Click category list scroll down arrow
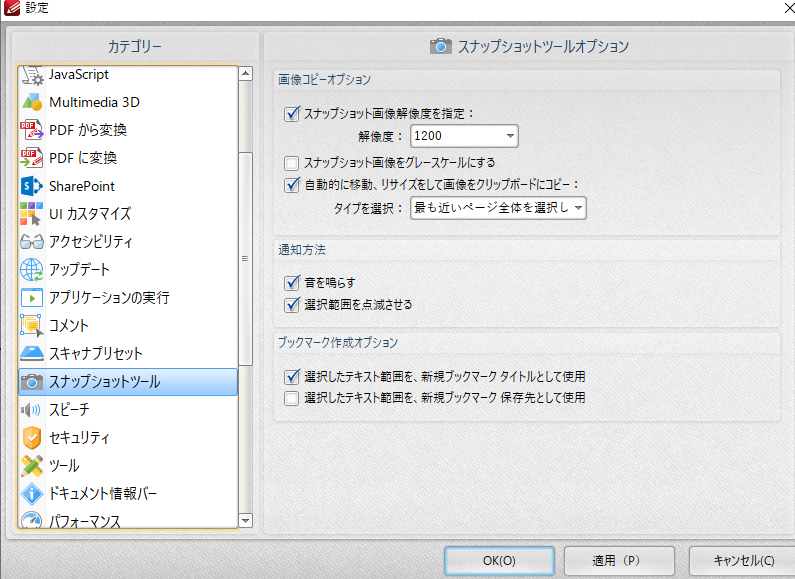 pos(245,521)
